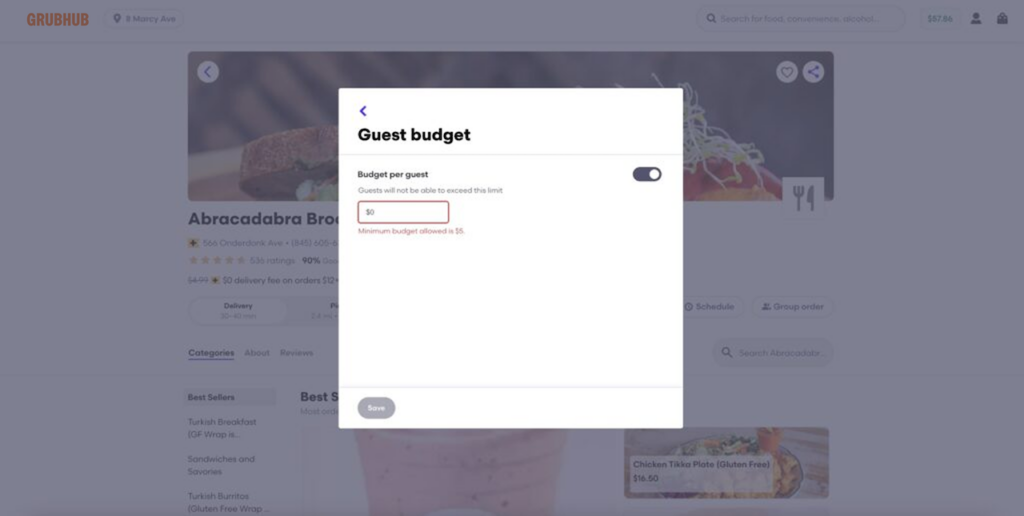Open the account profile icon
1024x516 pixels.
[975, 19]
